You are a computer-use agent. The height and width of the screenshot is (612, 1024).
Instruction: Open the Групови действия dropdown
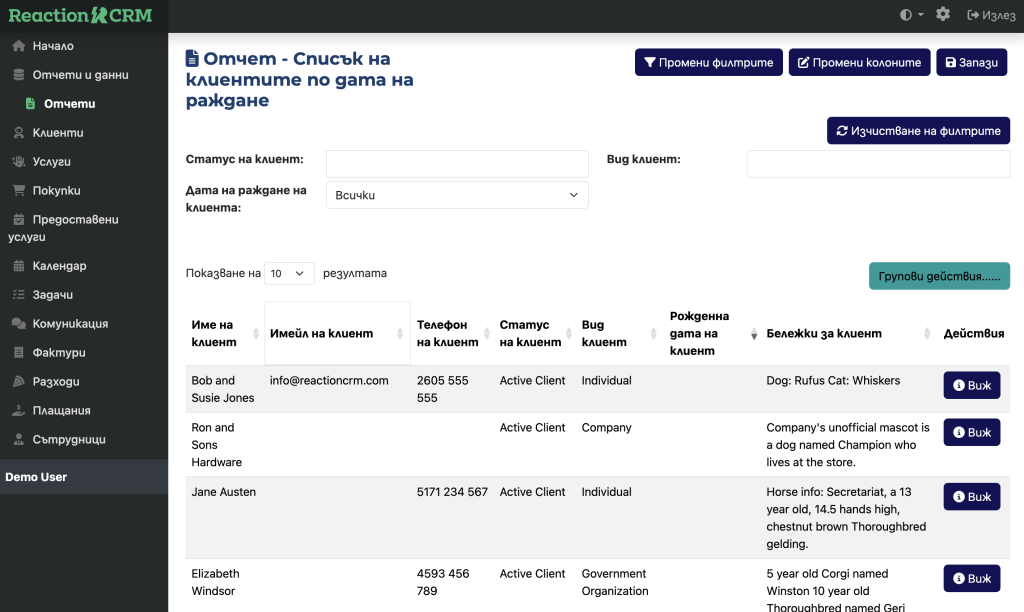(939, 276)
